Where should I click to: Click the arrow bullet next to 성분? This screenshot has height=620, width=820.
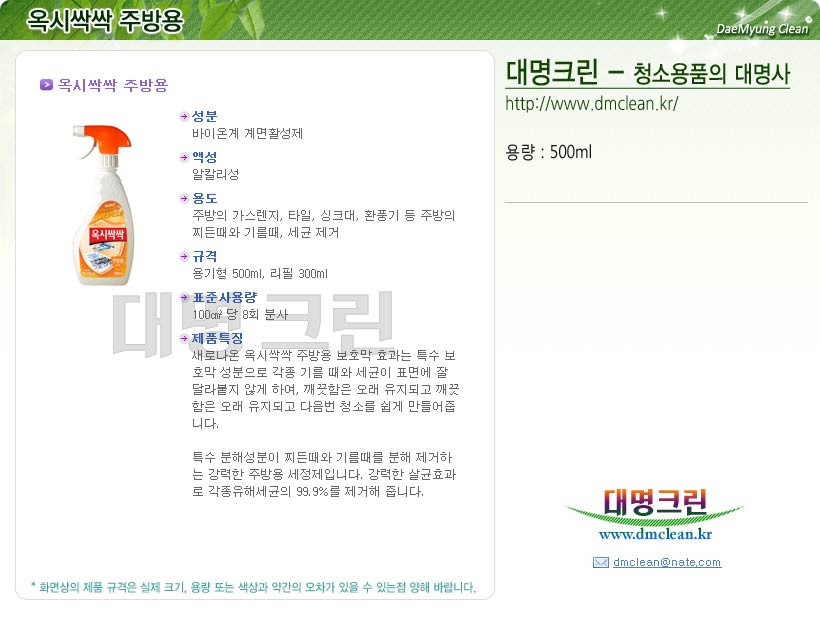pos(184,116)
